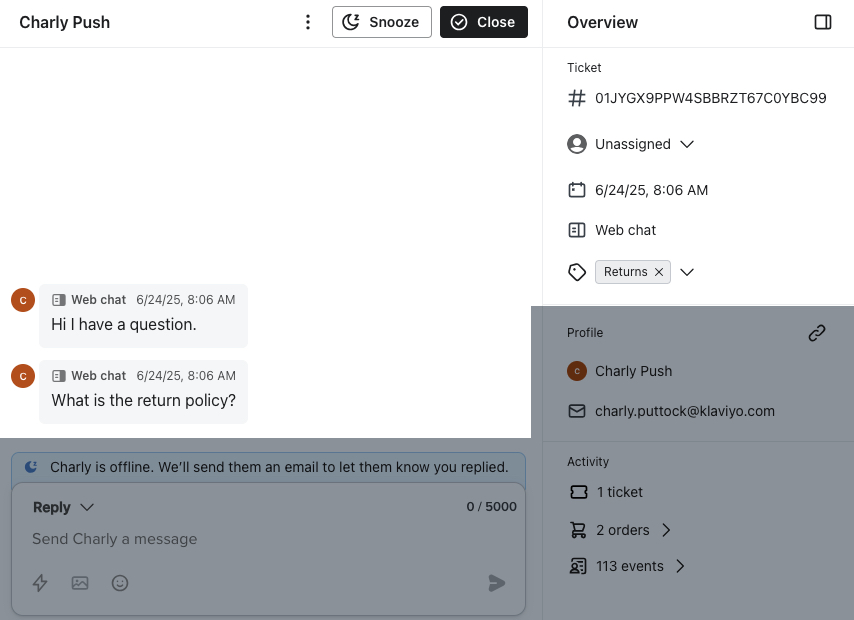Open the emoji picker

120,583
